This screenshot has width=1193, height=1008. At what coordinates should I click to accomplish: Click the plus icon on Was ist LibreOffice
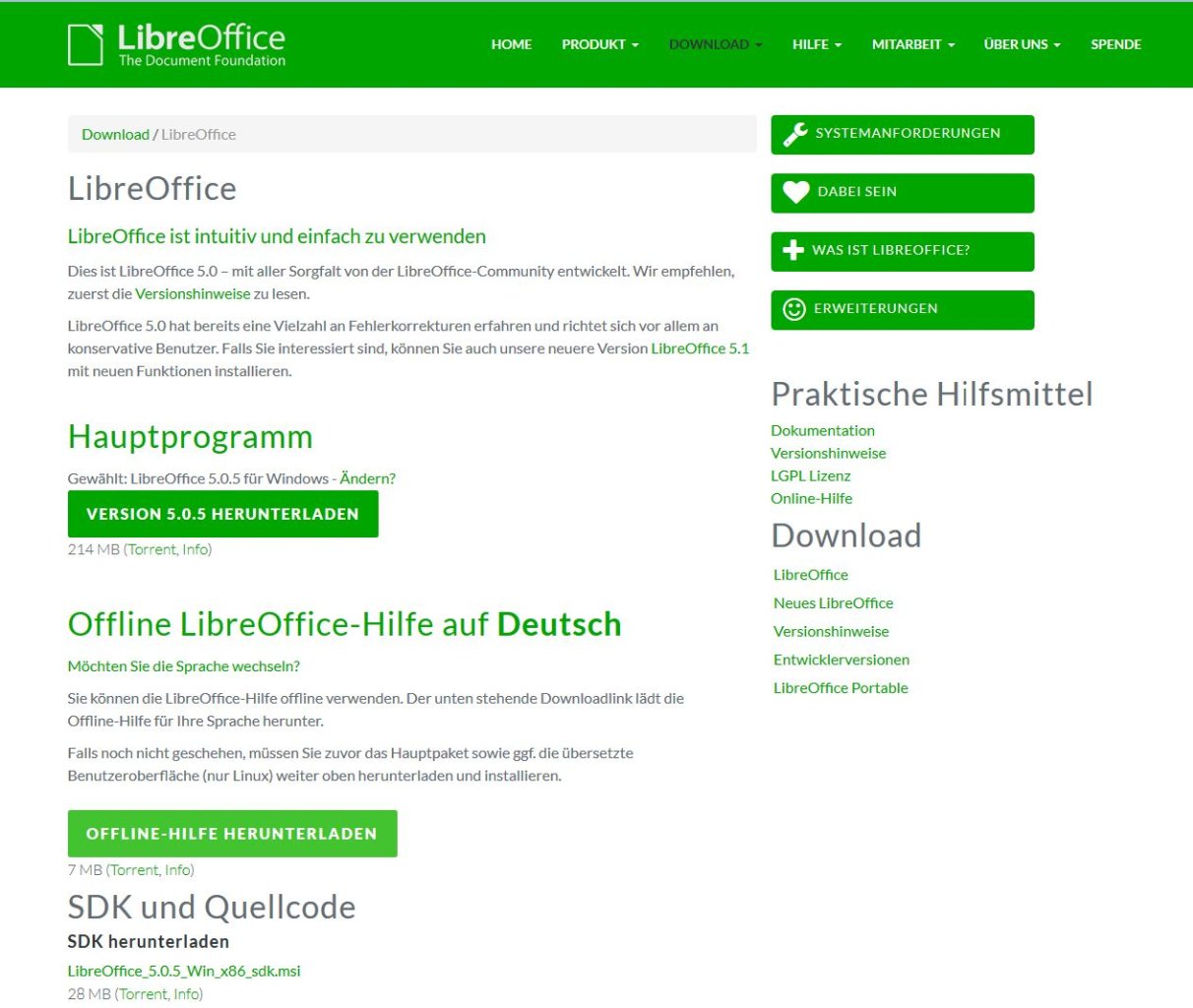(x=792, y=250)
